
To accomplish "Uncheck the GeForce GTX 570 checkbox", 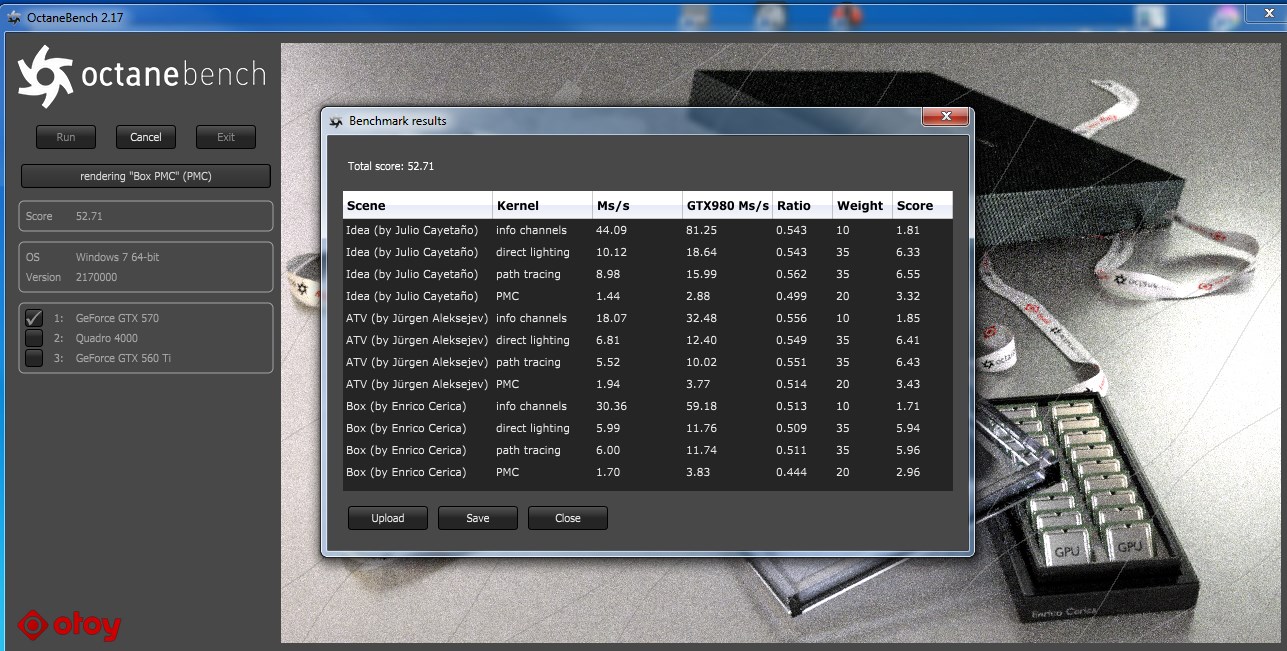I will [x=34, y=318].
